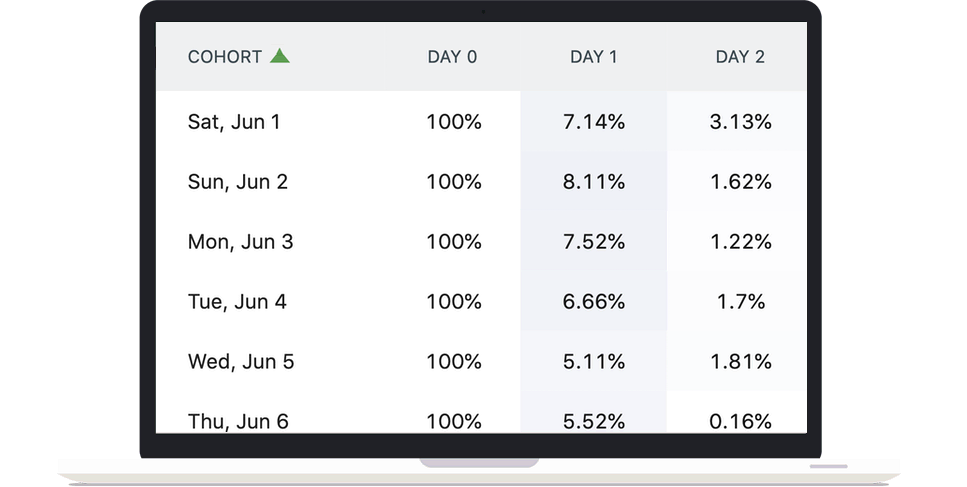Click the 7.14% Day 1 retention cell
The height and width of the screenshot is (487, 967).
click(x=594, y=122)
